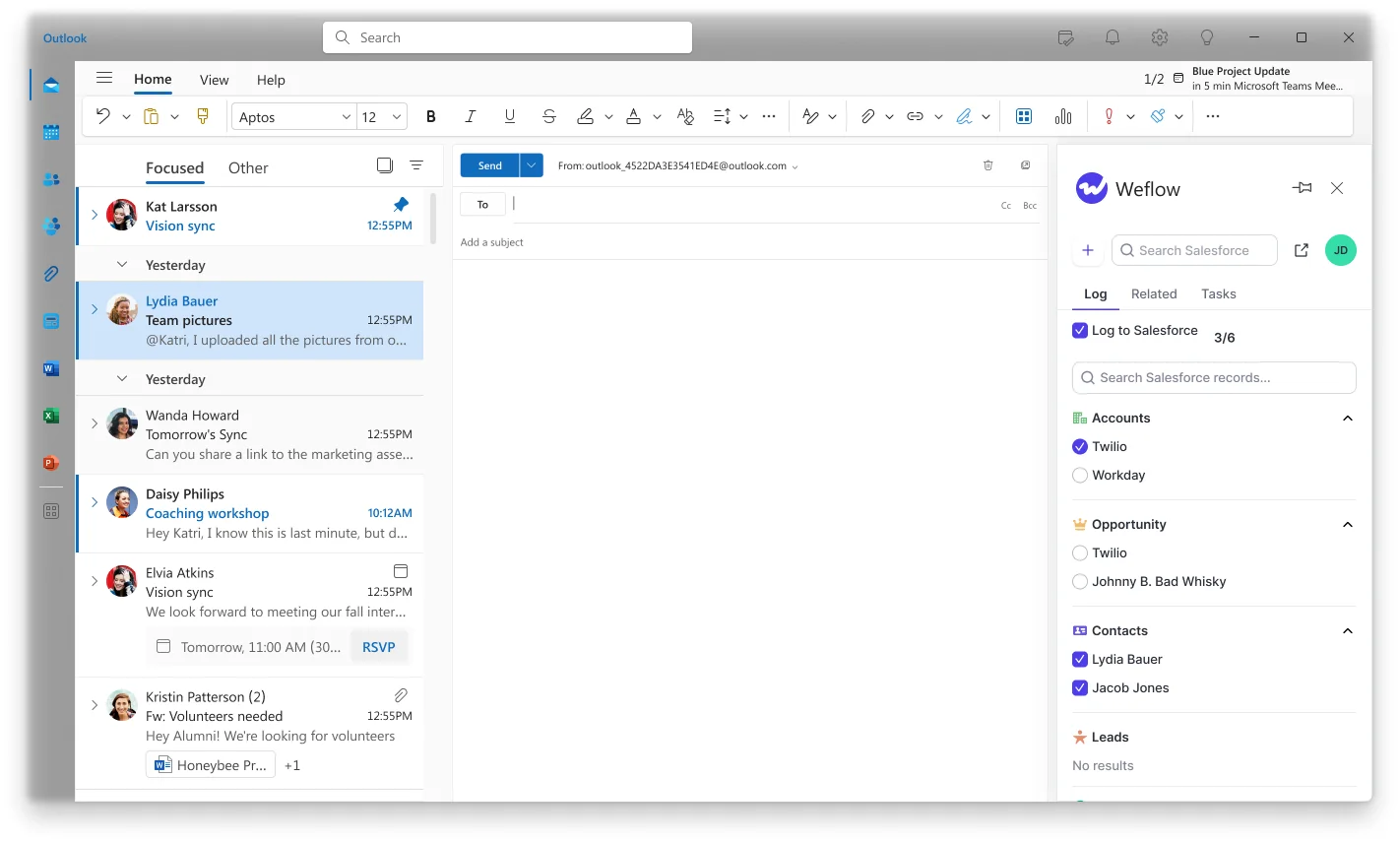The image size is (1400, 843).
Task: Open the Honeybee Pr... attachment
Action: pyautogui.click(x=211, y=765)
